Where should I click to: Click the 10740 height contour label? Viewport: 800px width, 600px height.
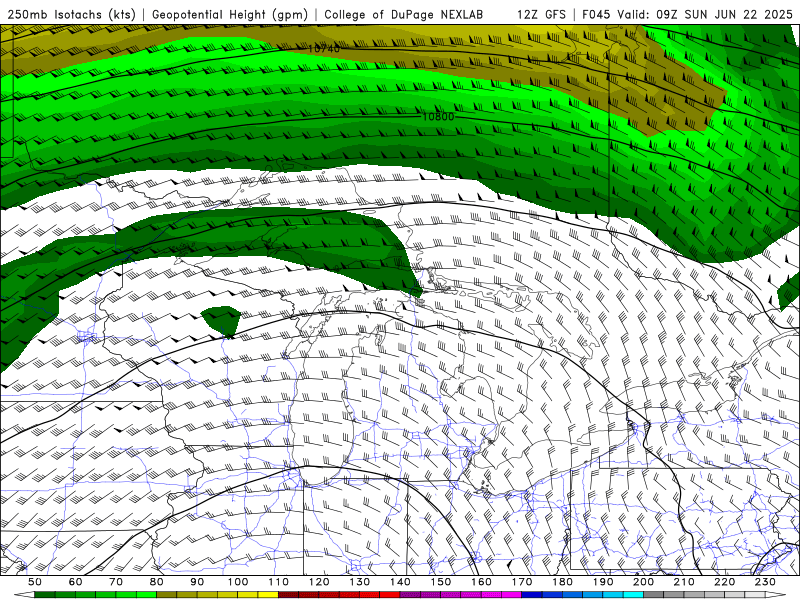[x=323, y=49]
